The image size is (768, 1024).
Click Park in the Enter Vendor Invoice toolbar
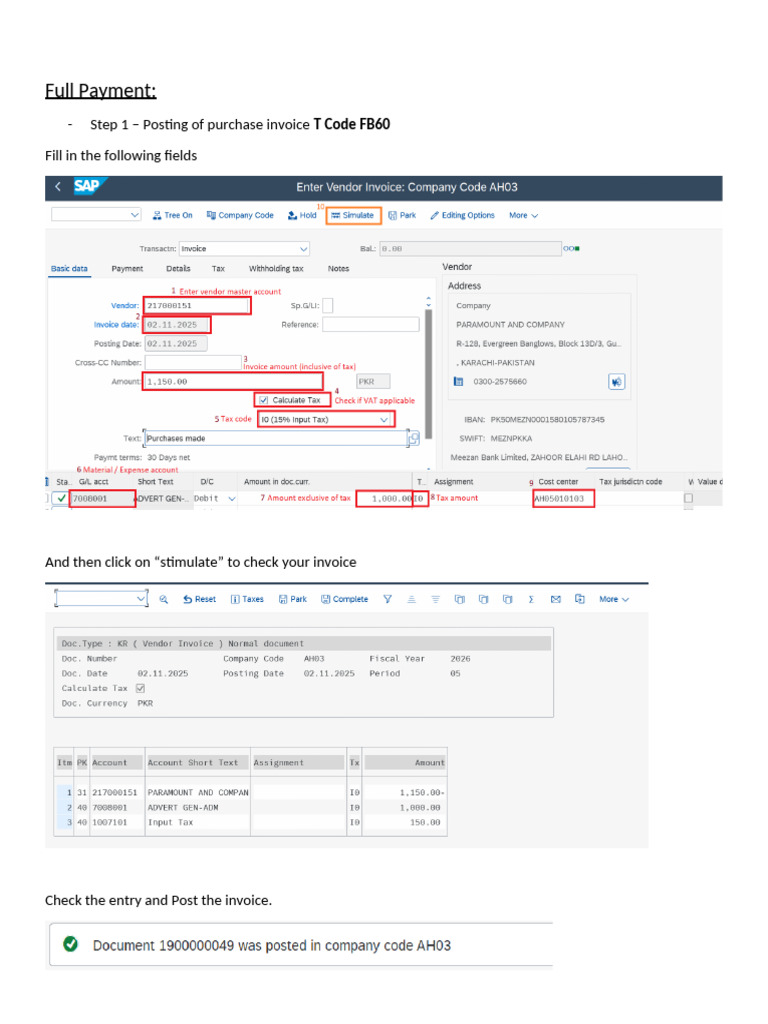coord(402,216)
